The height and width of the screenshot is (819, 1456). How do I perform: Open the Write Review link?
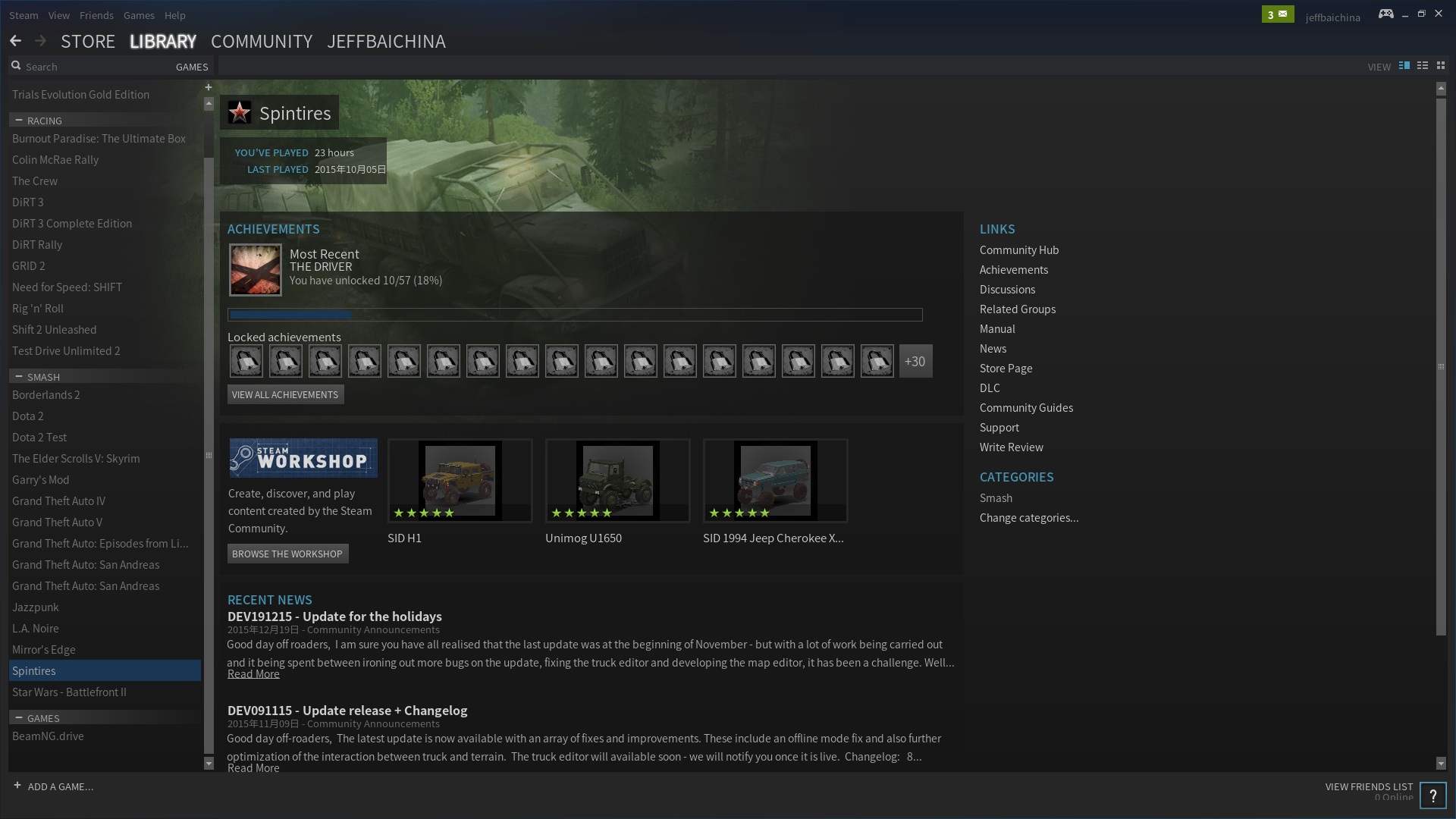pyautogui.click(x=1011, y=447)
